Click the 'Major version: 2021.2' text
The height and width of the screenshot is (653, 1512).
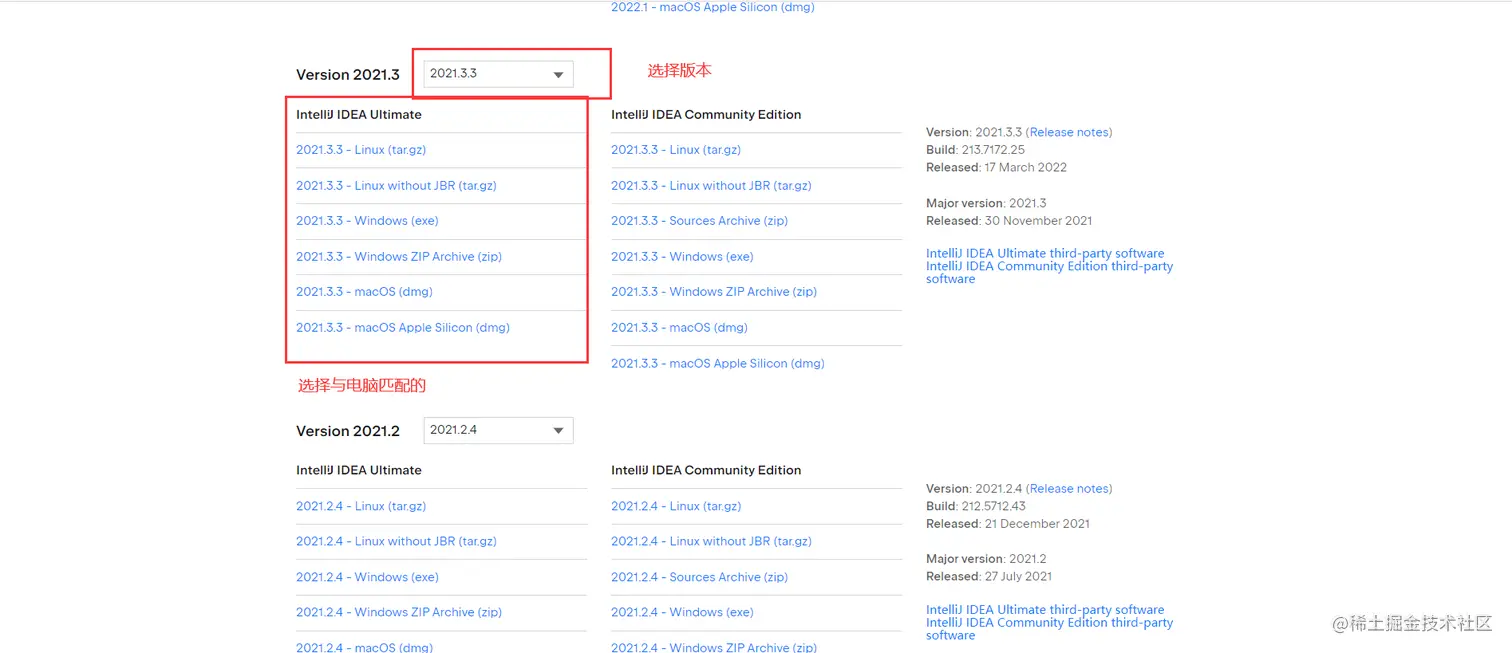(x=986, y=559)
